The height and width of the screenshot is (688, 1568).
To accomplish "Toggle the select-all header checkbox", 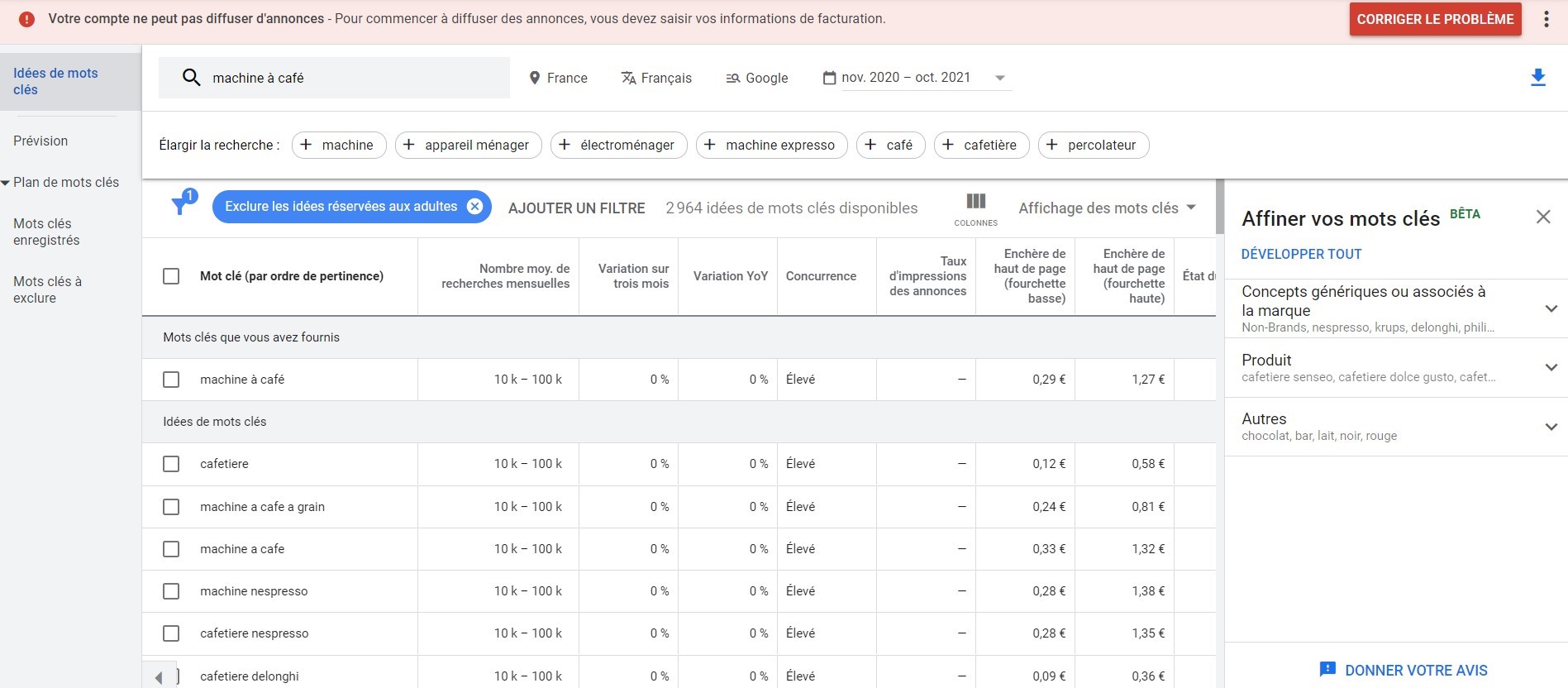I will point(171,276).
